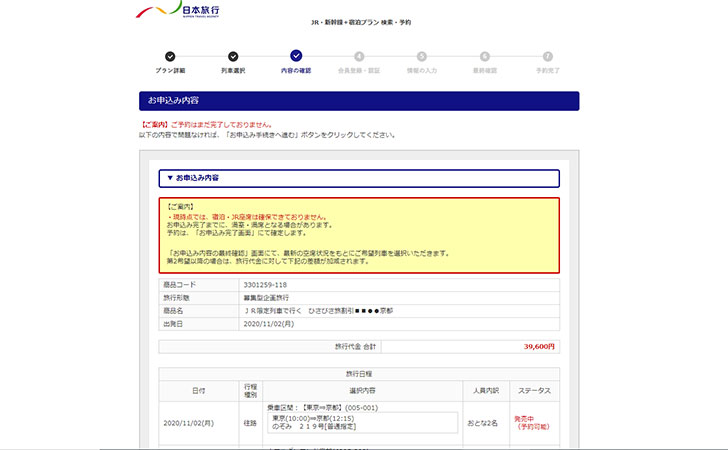Click the 最終確認 step label
Image resolution: width=728 pixels, height=450 pixels.
point(485,71)
